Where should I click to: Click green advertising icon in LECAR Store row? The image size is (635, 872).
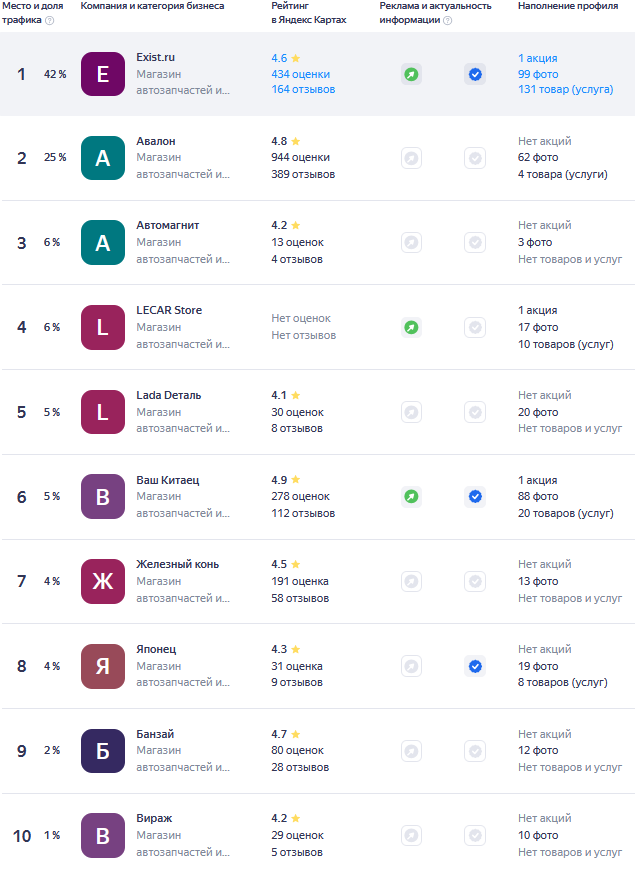[411, 328]
